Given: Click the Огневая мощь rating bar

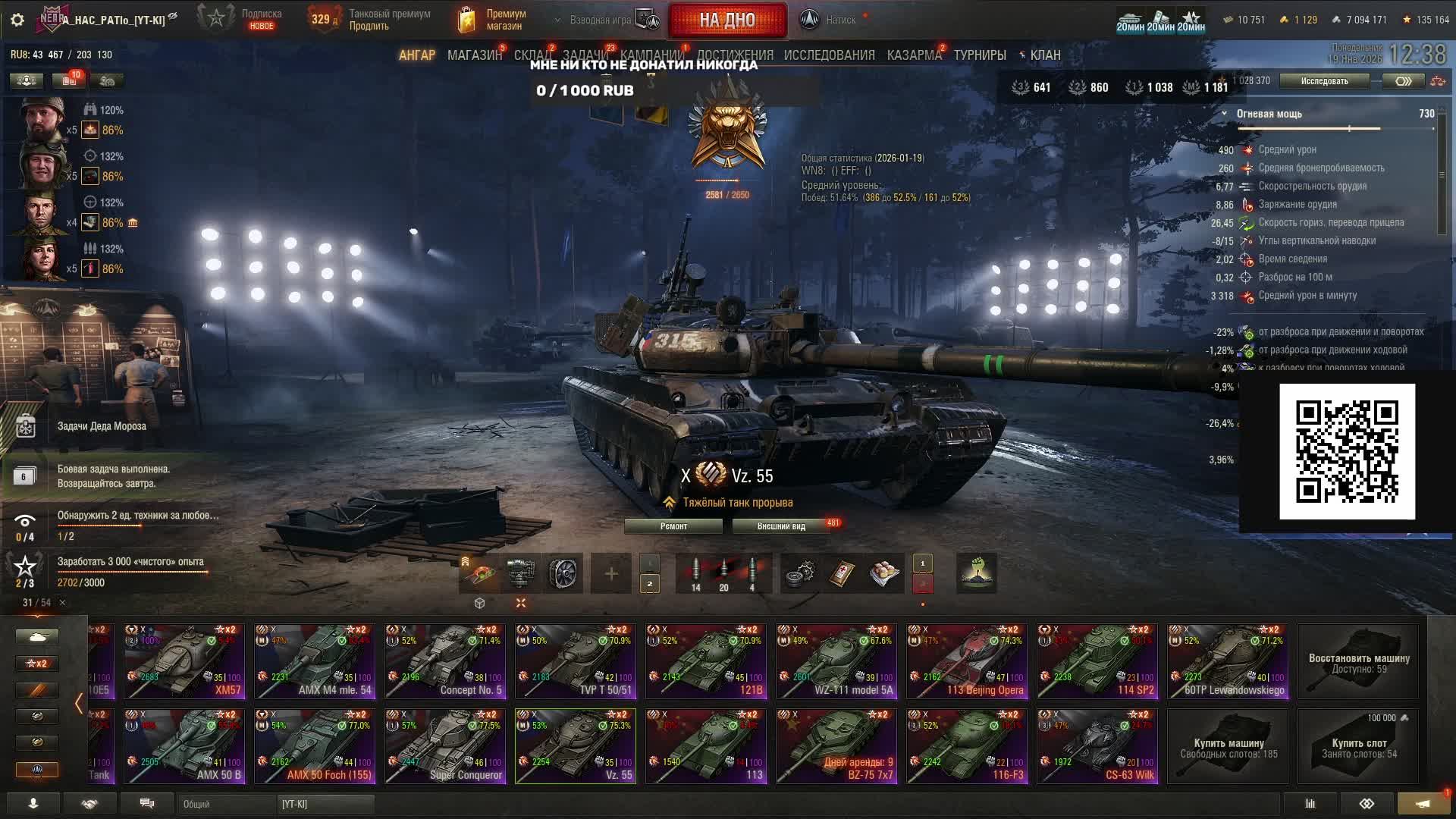Looking at the screenshot, I should click(x=1336, y=129).
